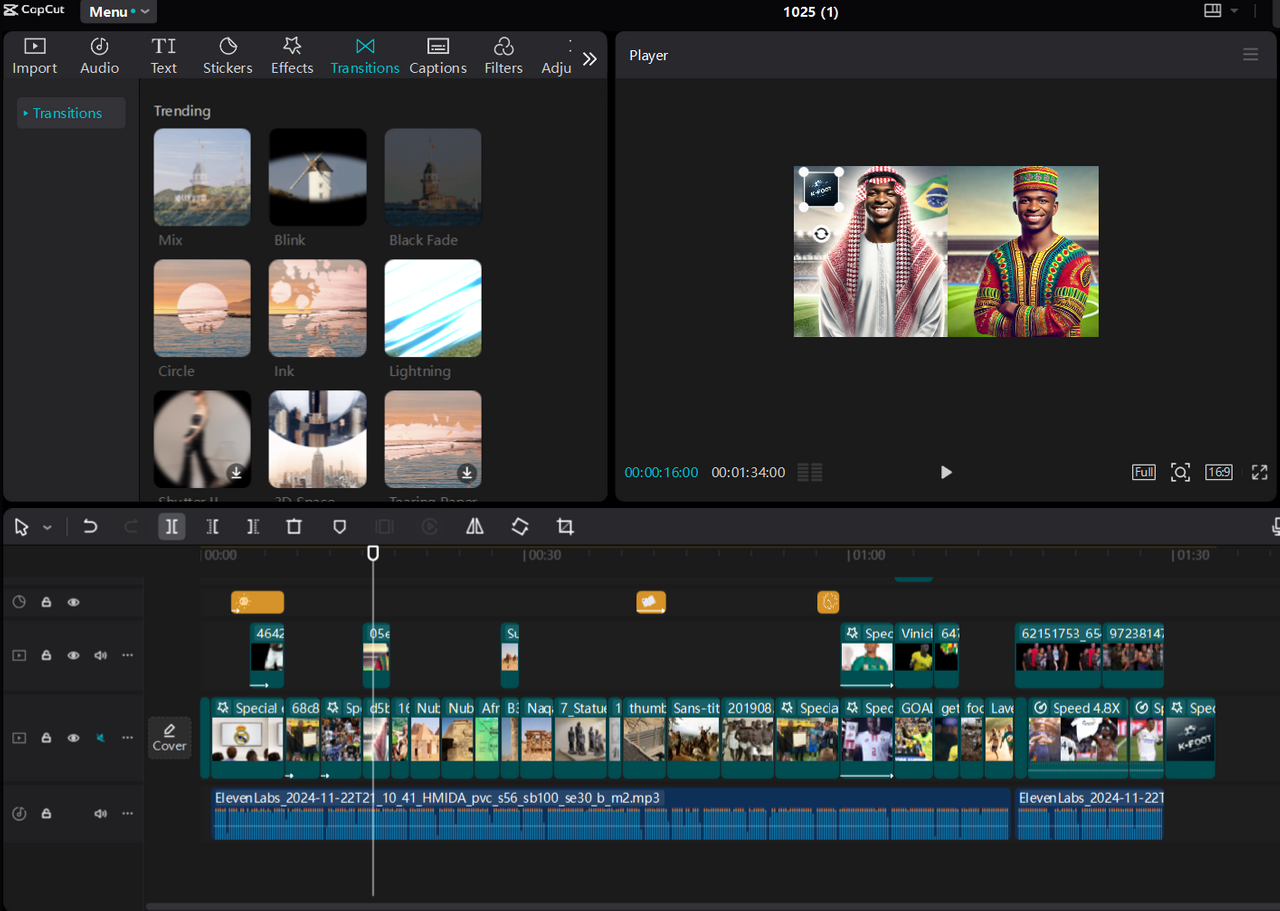Screen dimensions: 1280x911
Task: Lock the upper video overlay track
Action: (46, 656)
